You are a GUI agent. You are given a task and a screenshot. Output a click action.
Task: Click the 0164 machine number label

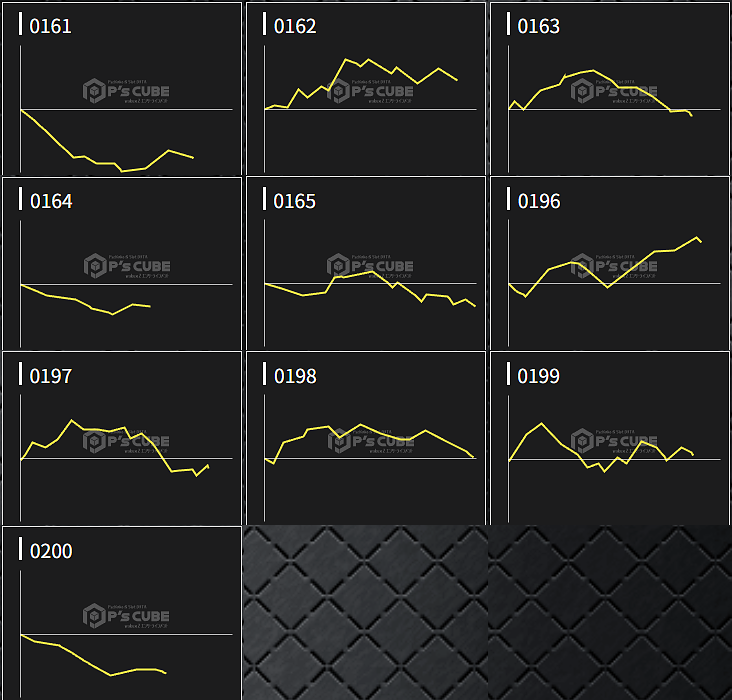coord(51,201)
